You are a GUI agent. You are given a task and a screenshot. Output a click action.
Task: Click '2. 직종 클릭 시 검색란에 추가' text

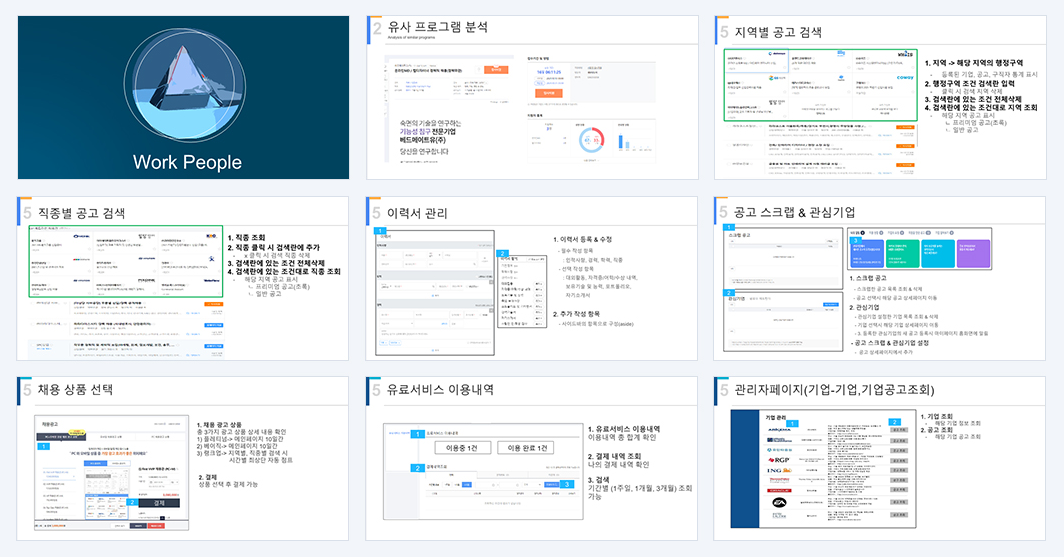click(x=273, y=248)
